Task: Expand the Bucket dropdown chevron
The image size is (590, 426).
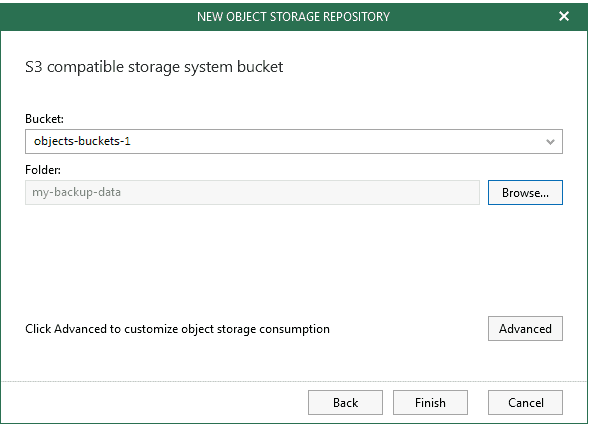Action: point(550,142)
